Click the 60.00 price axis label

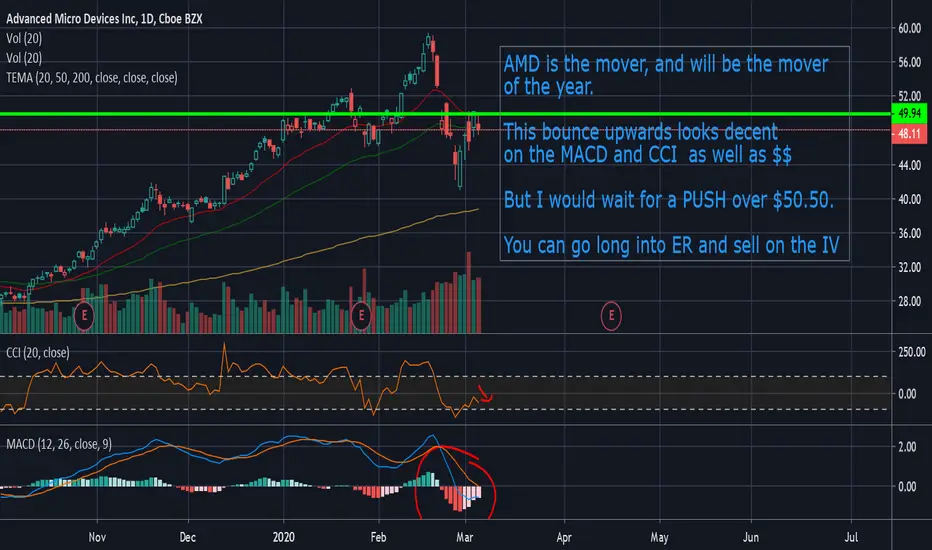(x=909, y=28)
